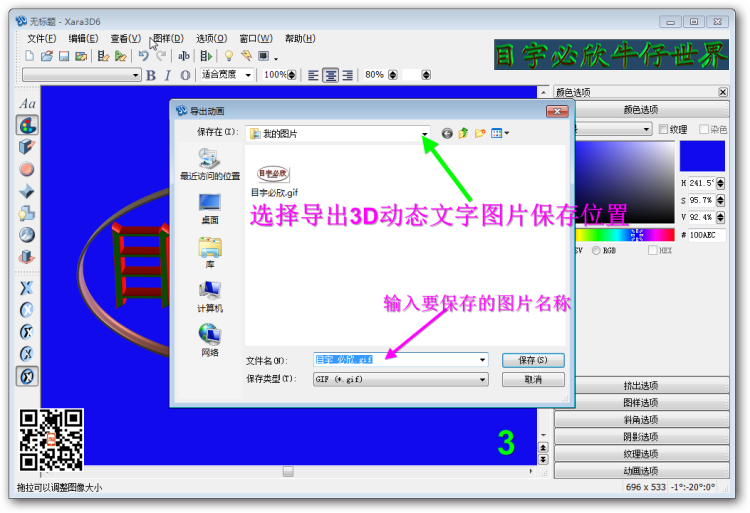Click the current blue color swatch
This screenshot has width=750, height=513.
tap(702, 156)
